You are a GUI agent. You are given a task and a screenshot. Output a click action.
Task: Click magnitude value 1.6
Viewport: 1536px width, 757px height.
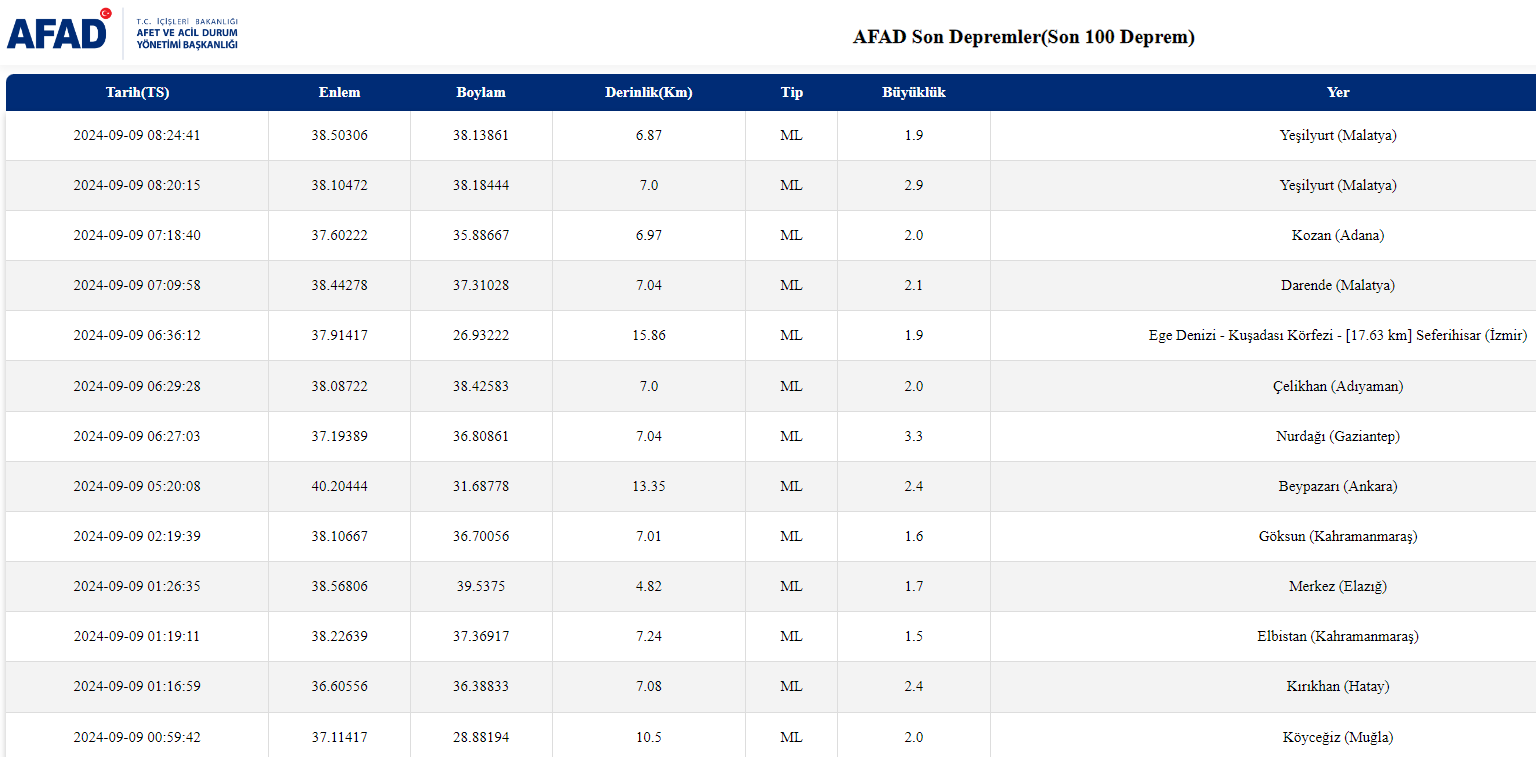tap(914, 536)
